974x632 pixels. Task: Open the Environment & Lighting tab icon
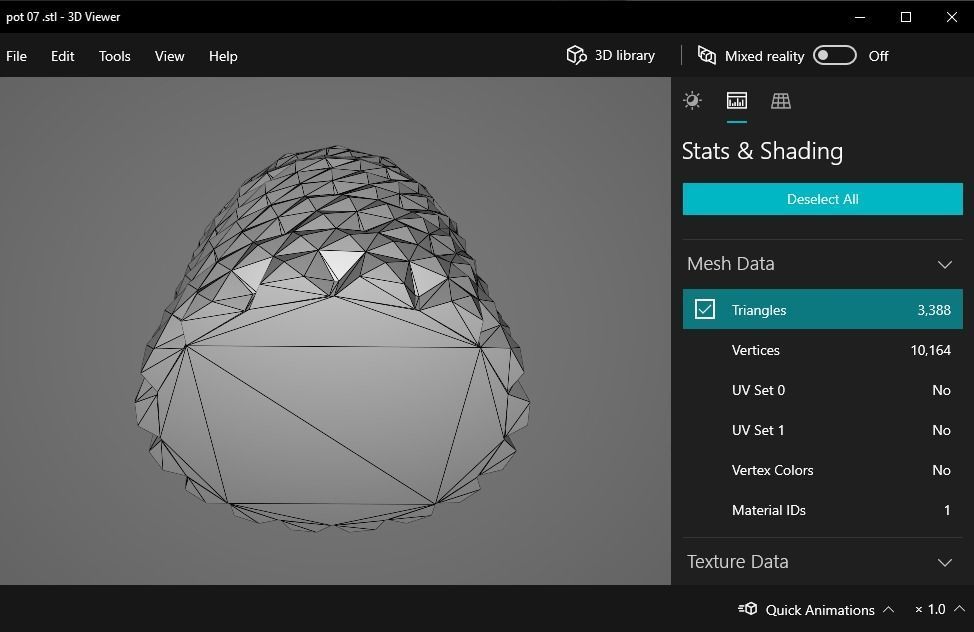pyautogui.click(x=692, y=101)
